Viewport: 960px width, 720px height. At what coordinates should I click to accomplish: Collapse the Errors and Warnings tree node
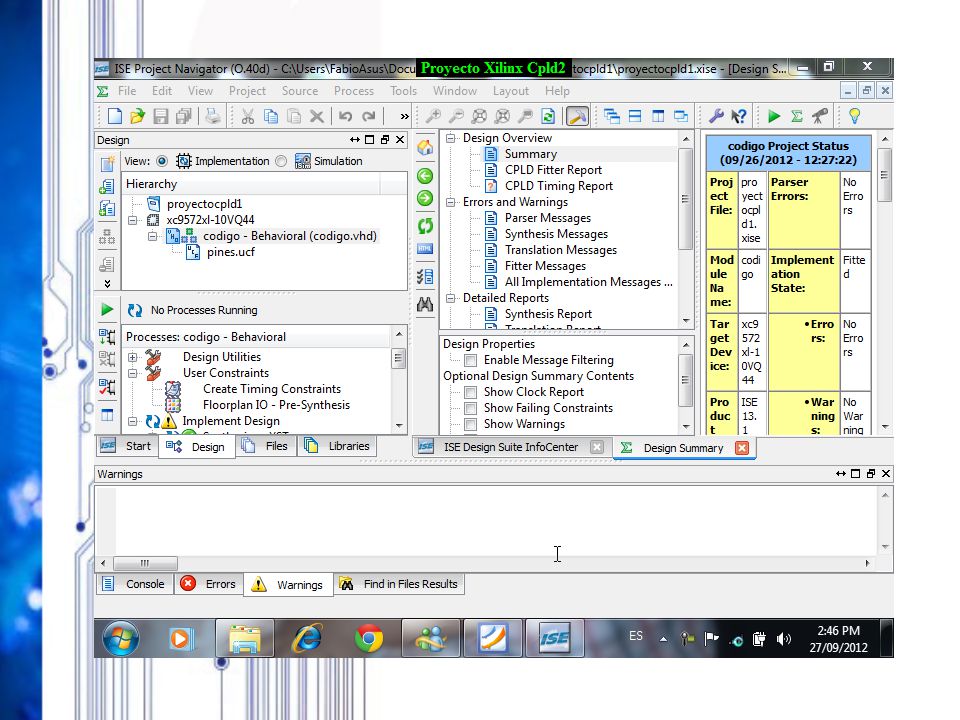pyautogui.click(x=451, y=202)
